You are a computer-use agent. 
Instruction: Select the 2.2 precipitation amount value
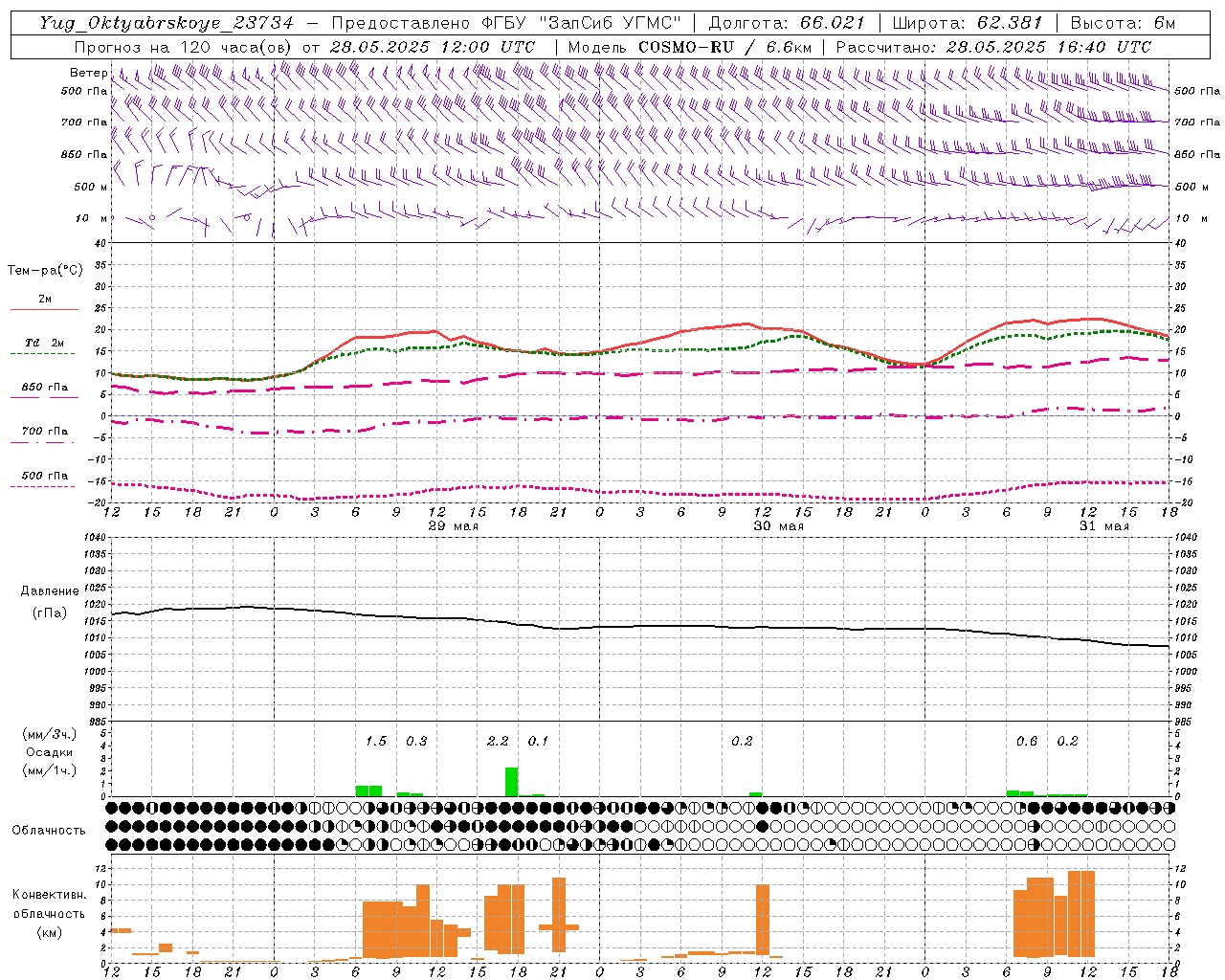point(498,741)
